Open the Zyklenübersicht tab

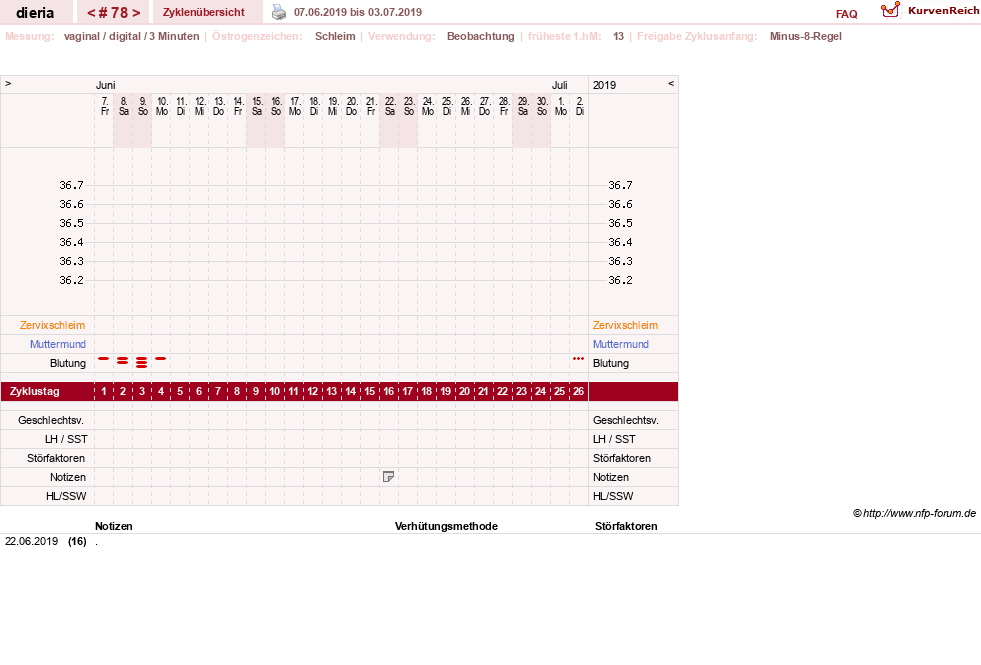click(x=204, y=12)
